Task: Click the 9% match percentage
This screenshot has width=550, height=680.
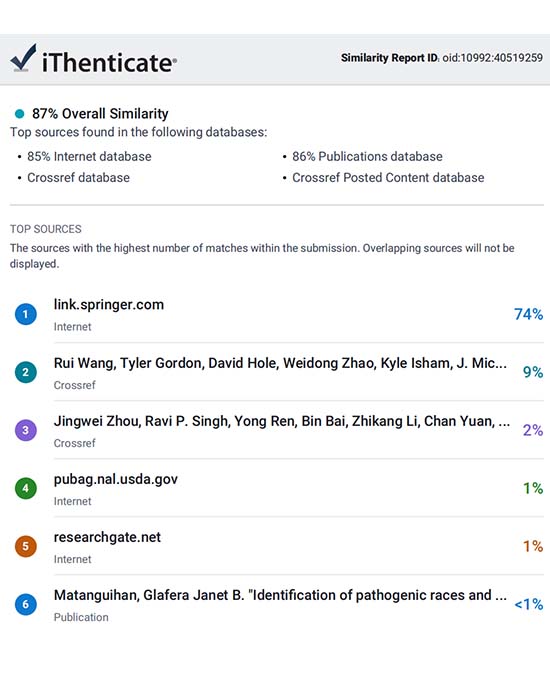Action: (x=533, y=372)
